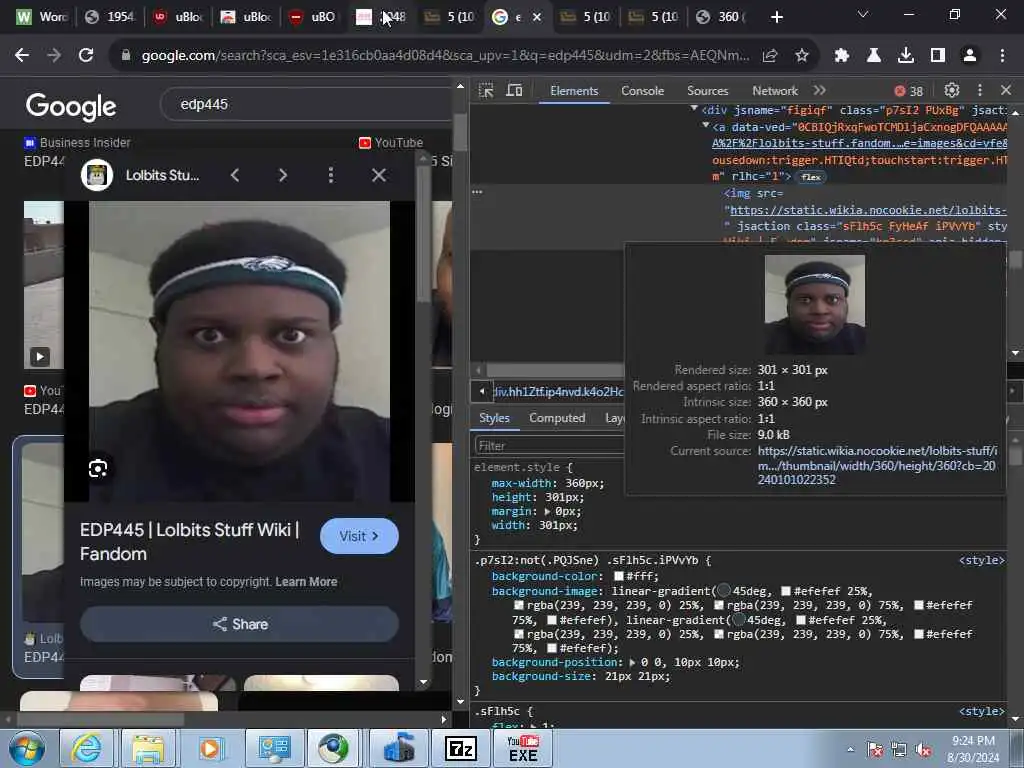Collapse the anchor data-ved node
Viewport: 1024px width, 768px height.
click(705, 125)
